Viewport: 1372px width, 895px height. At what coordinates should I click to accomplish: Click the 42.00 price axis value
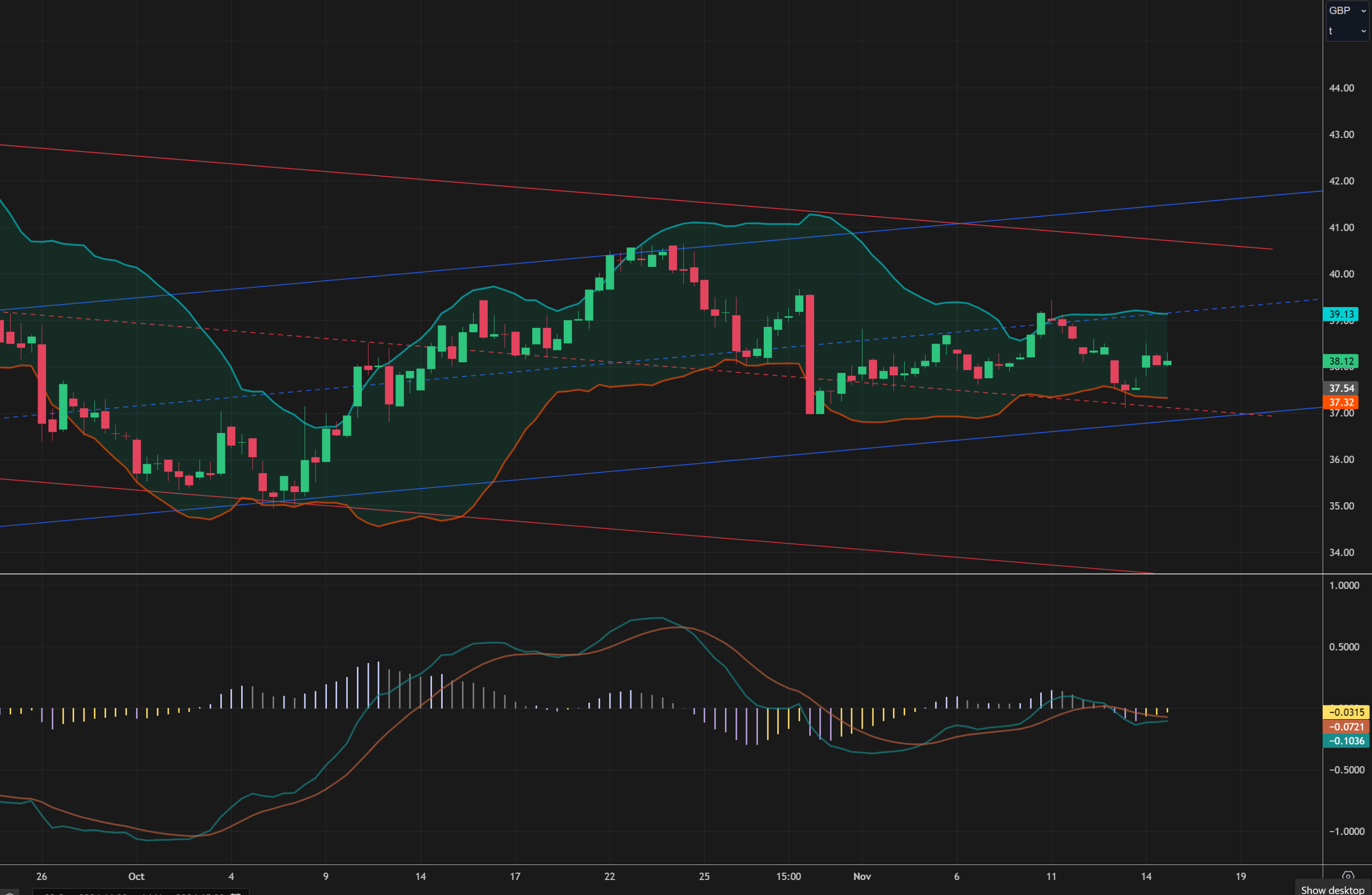[1341, 181]
